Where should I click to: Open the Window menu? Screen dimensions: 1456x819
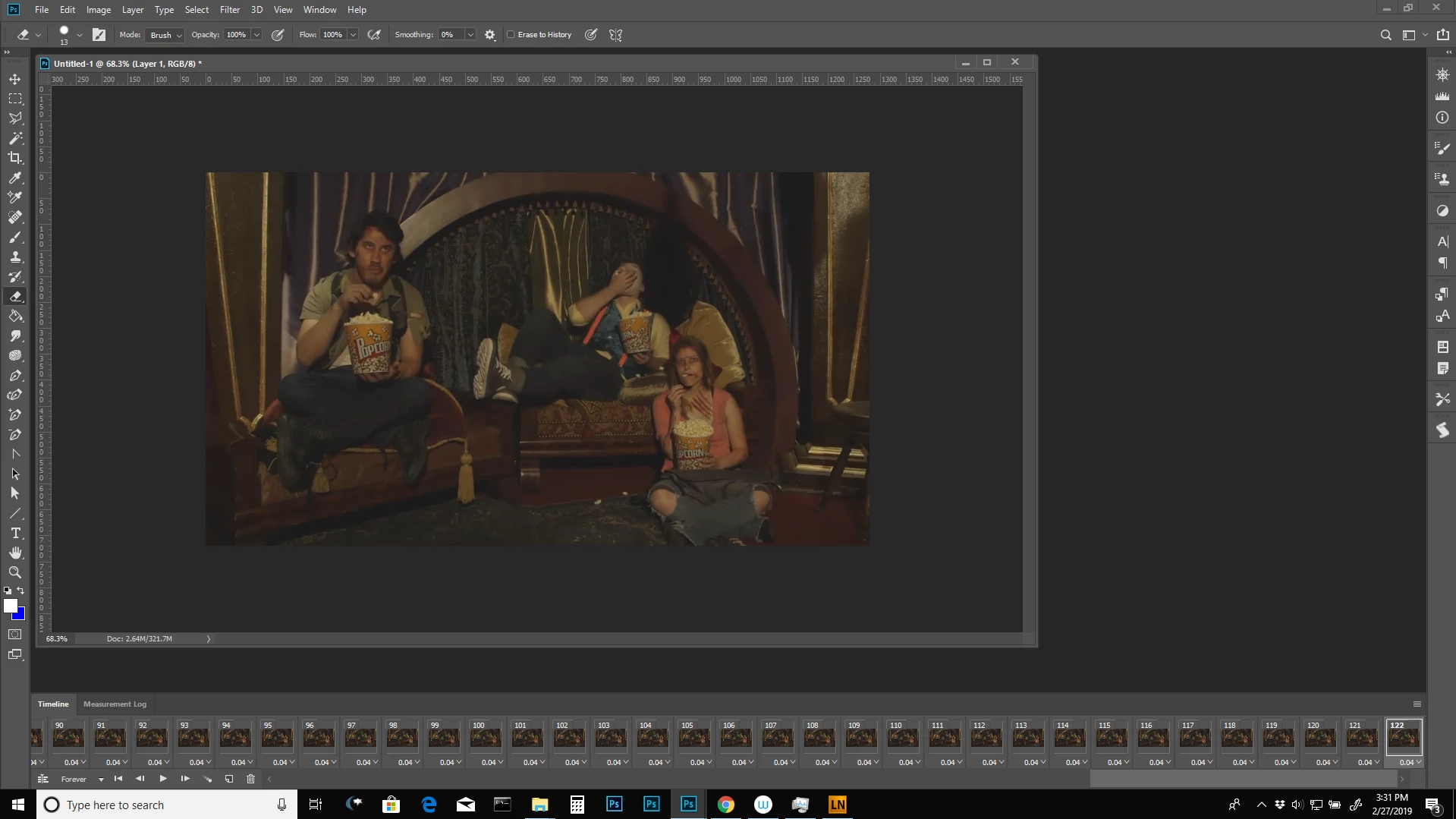coord(319,10)
